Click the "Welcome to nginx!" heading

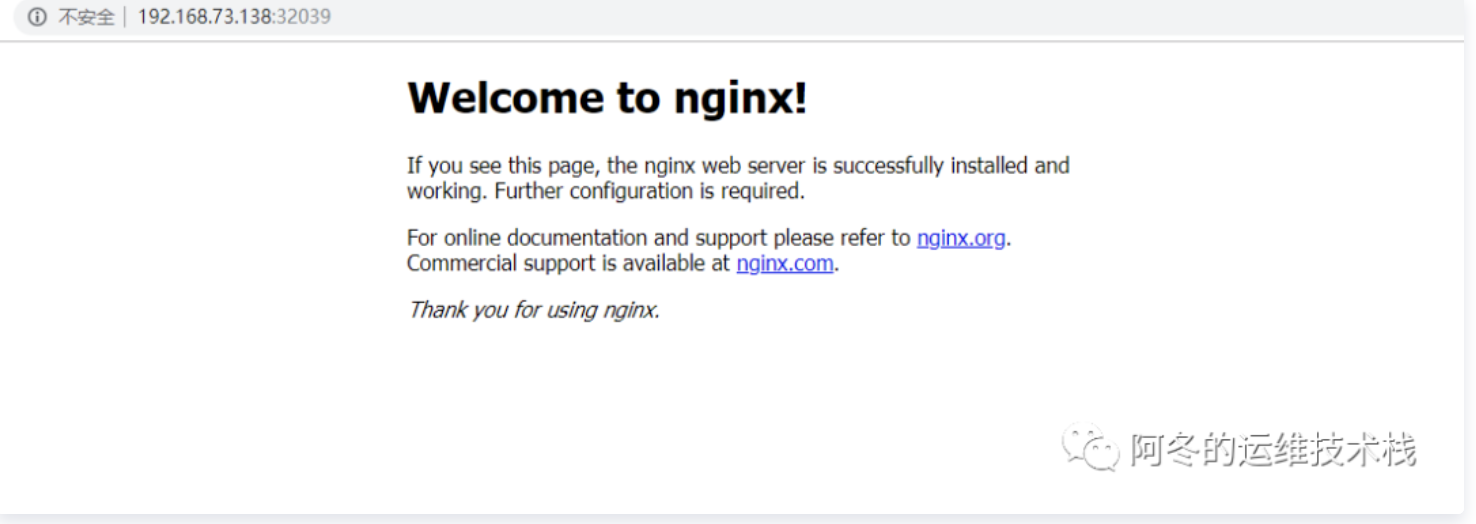point(607,98)
